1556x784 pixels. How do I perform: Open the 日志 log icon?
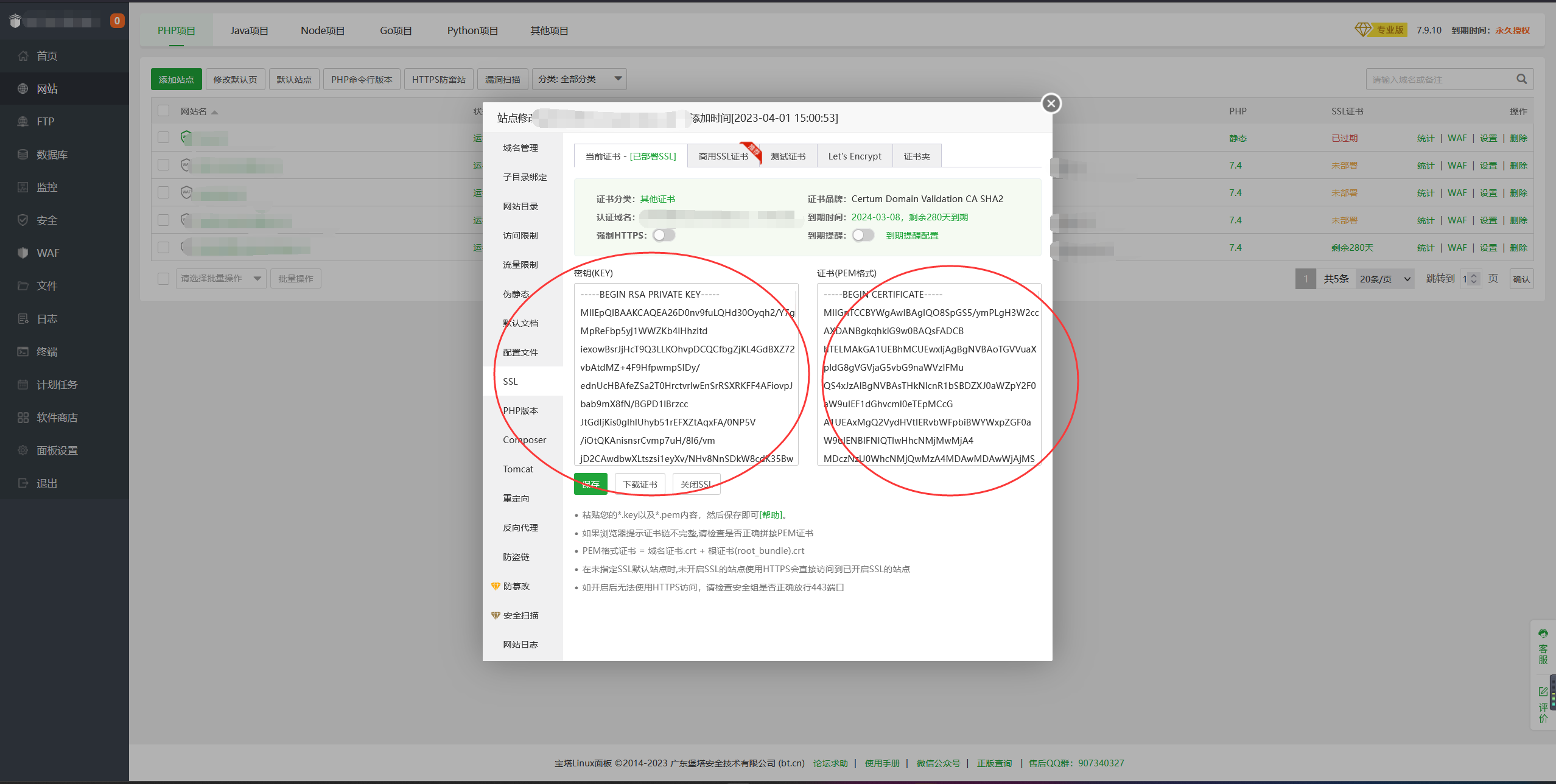coord(23,319)
